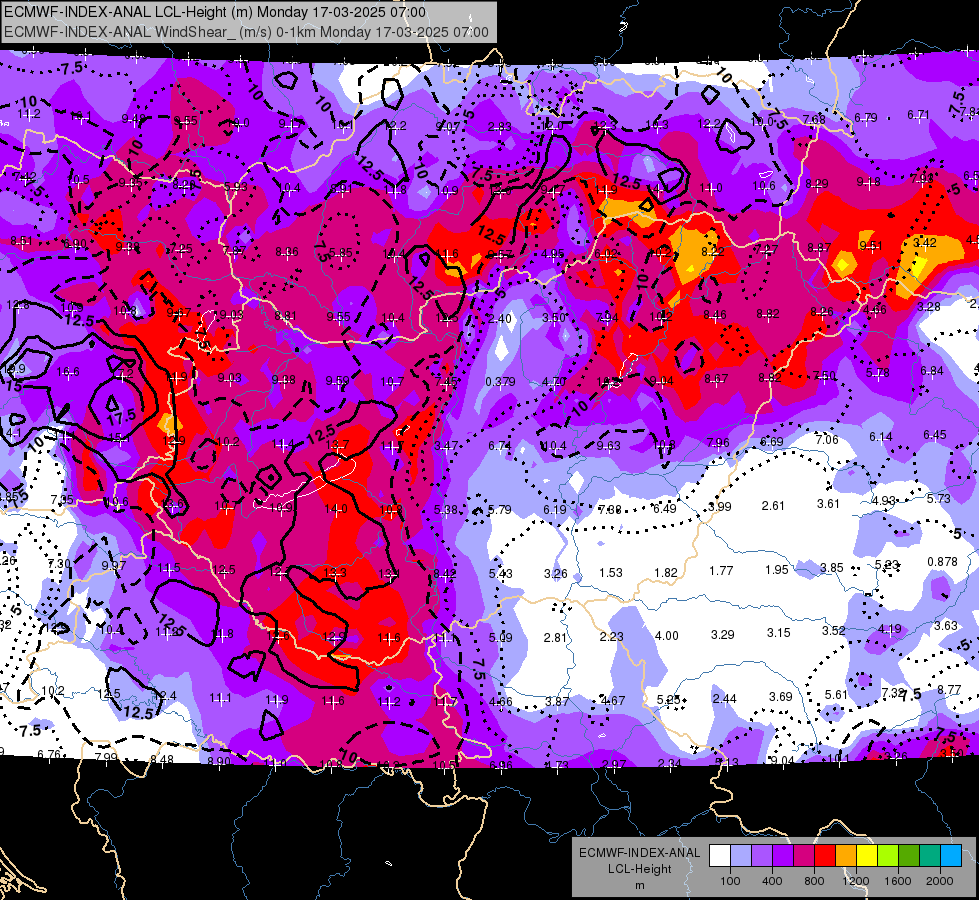Click the vivid violet legend swatch
The height and width of the screenshot is (900, 979).
point(783,856)
